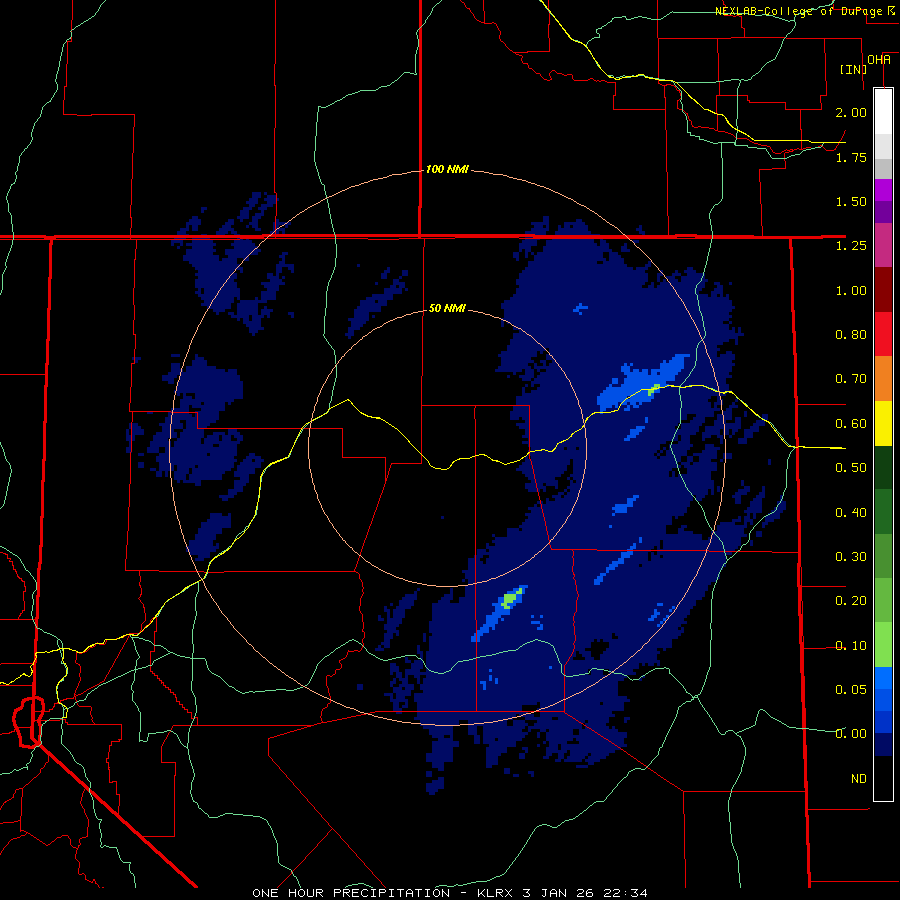This screenshot has height=900, width=900.
Task: Click the 0.05 legend value
Action: 851,689
